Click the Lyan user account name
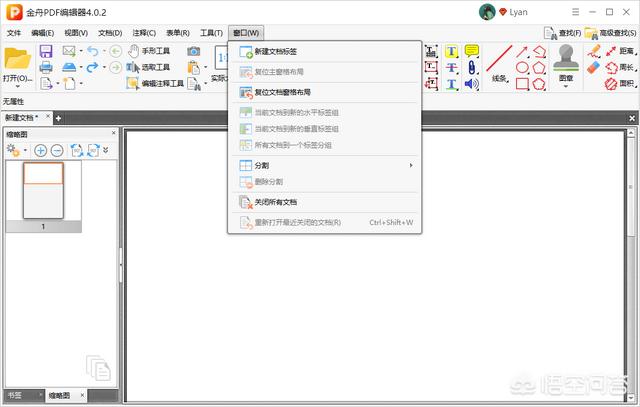Viewport: 640px width, 407px height. (518, 12)
